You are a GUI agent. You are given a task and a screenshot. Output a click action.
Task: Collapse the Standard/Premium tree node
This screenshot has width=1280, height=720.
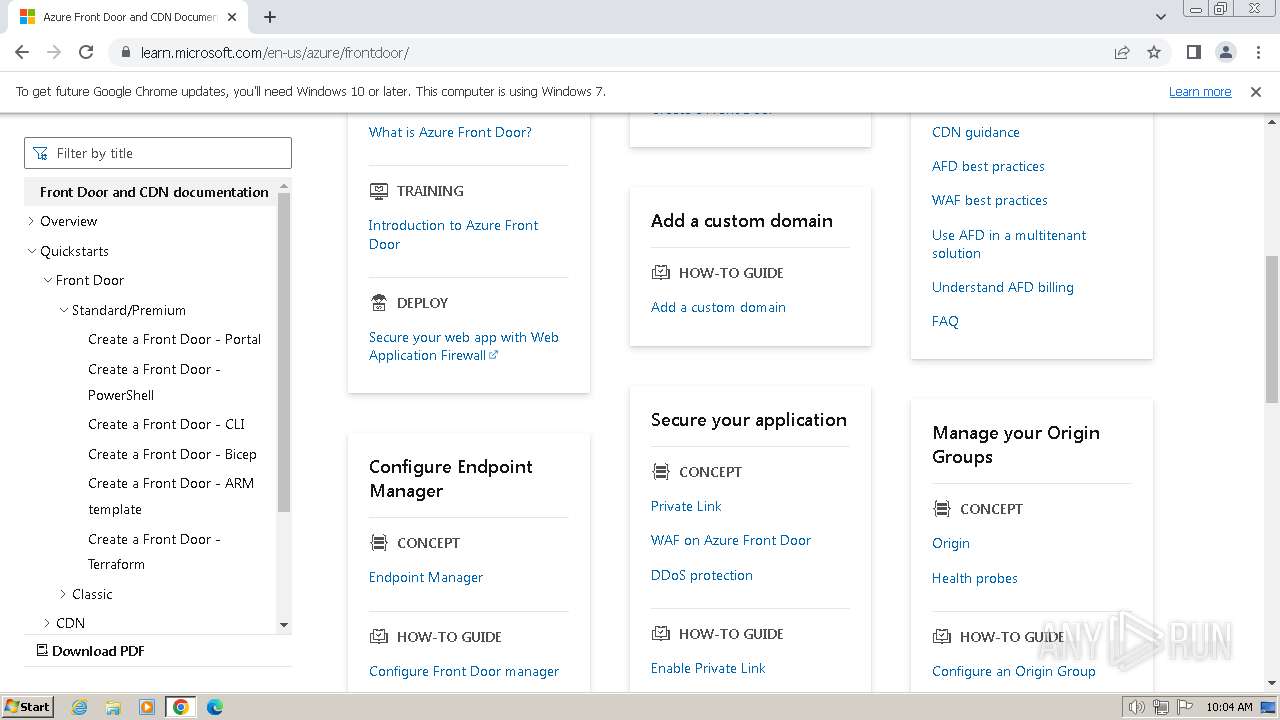(x=63, y=310)
